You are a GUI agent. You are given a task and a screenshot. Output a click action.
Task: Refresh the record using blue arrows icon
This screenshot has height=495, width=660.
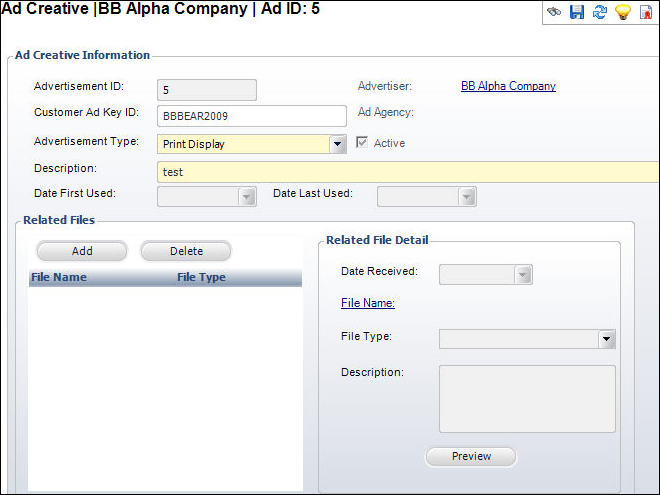600,12
